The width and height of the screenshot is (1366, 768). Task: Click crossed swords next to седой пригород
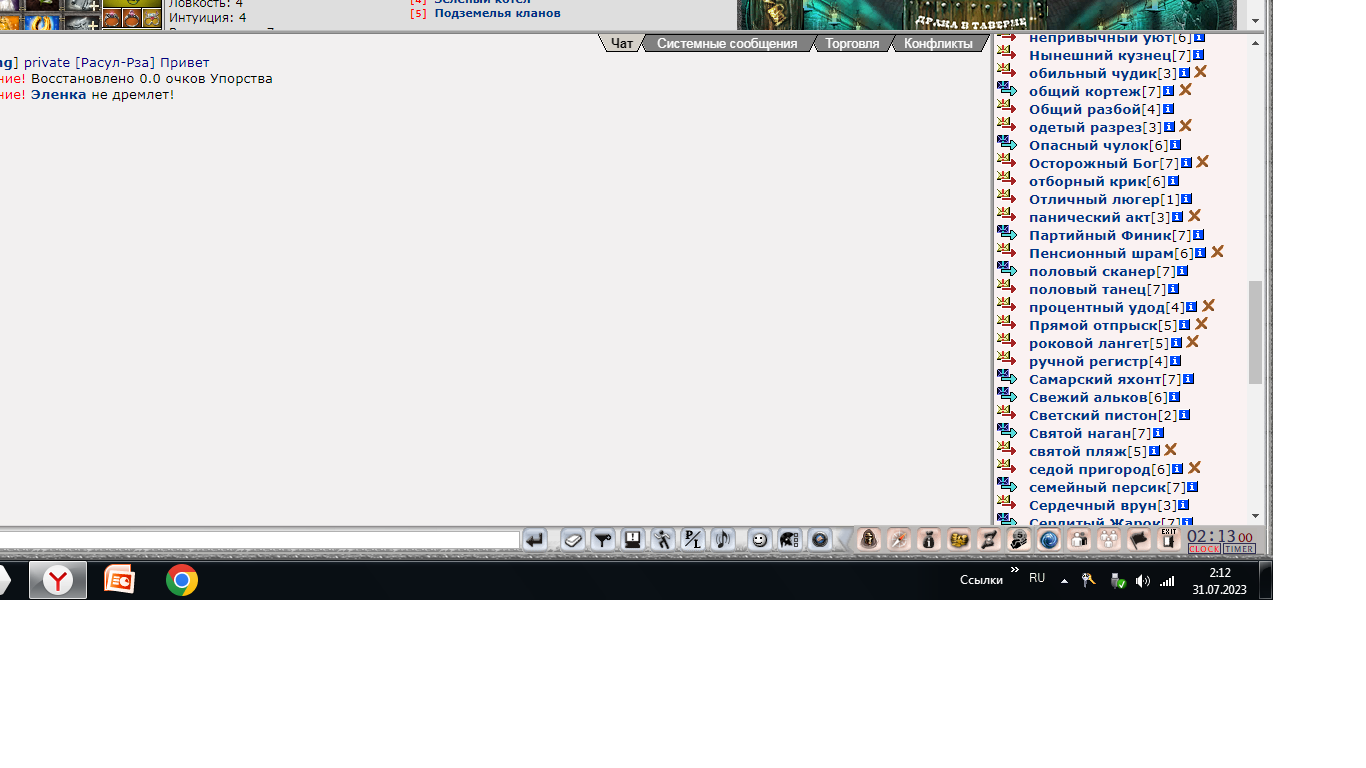click(1194, 468)
